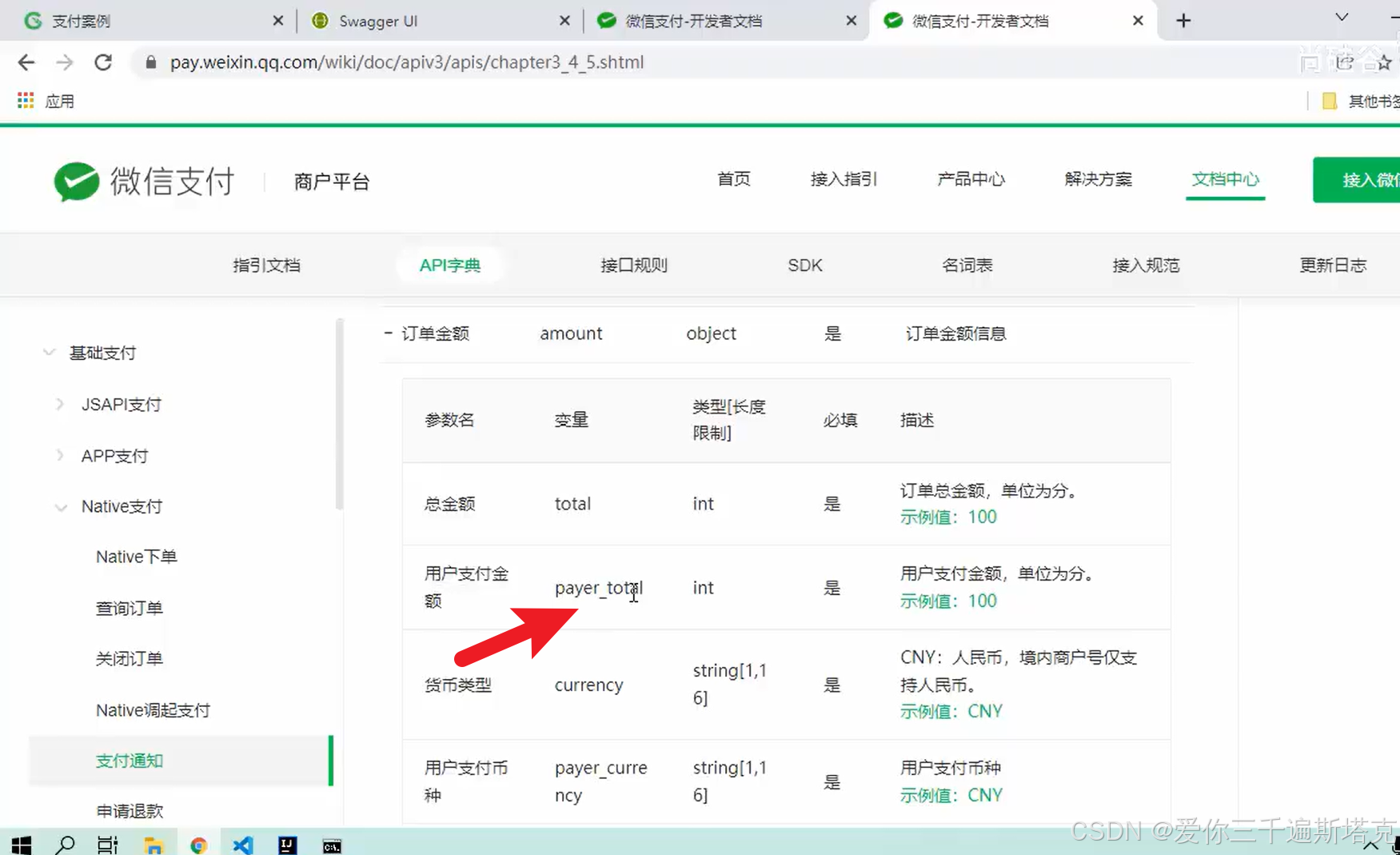
Task: Go back to the previous page
Action: [x=26, y=62]
